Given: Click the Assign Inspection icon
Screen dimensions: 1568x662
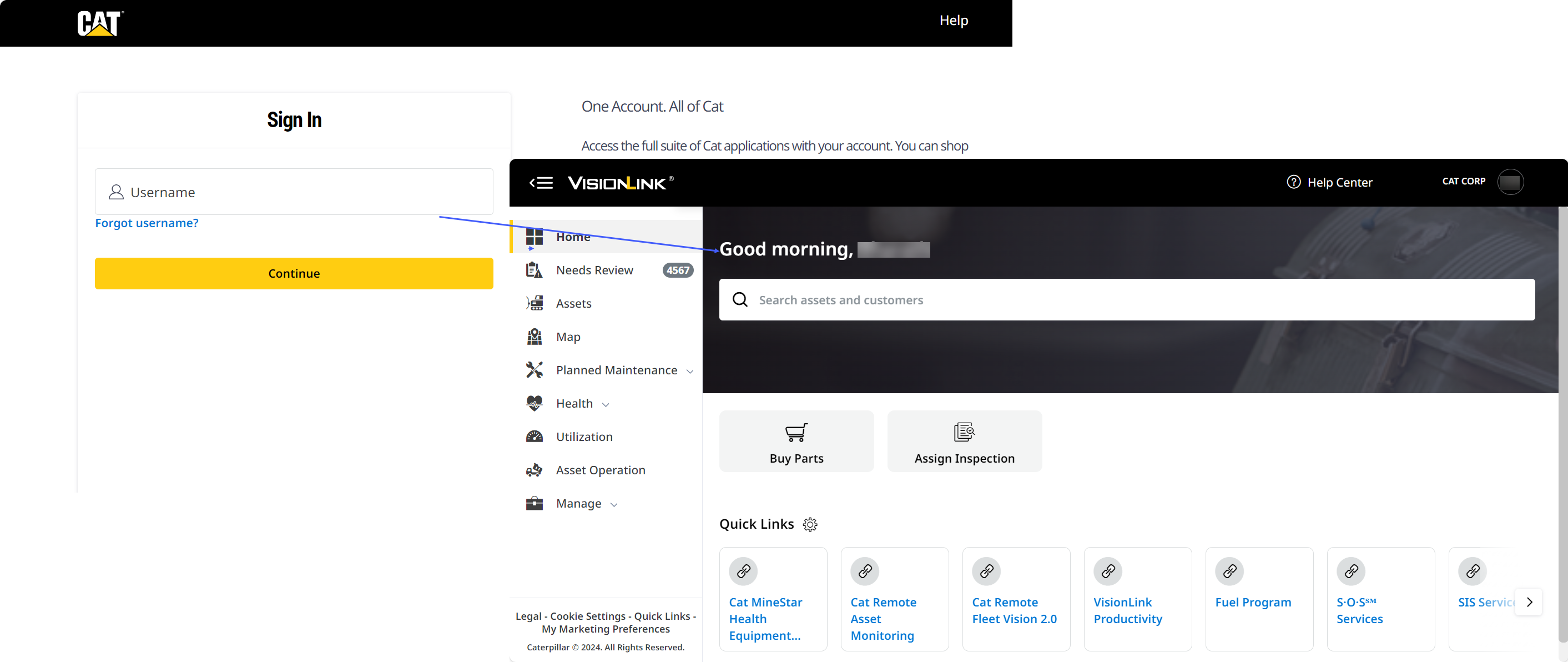Looking at the screenshot, I should (964, 433).
